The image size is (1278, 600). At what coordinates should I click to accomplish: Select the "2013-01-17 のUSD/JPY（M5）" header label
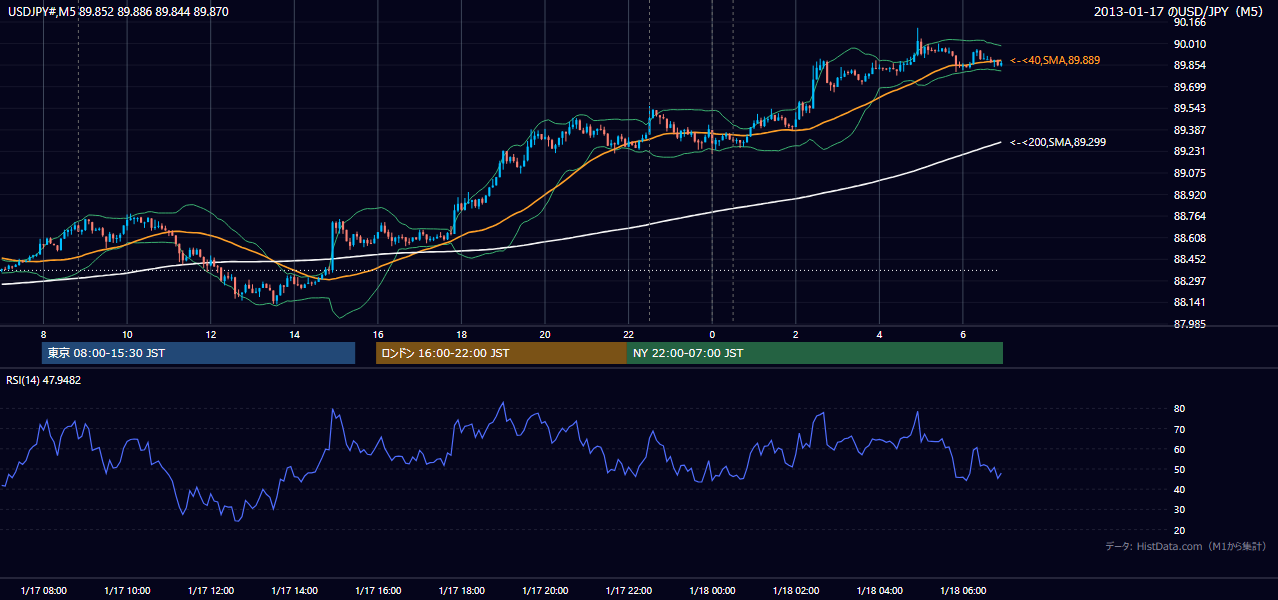(x=1181, y=12)
